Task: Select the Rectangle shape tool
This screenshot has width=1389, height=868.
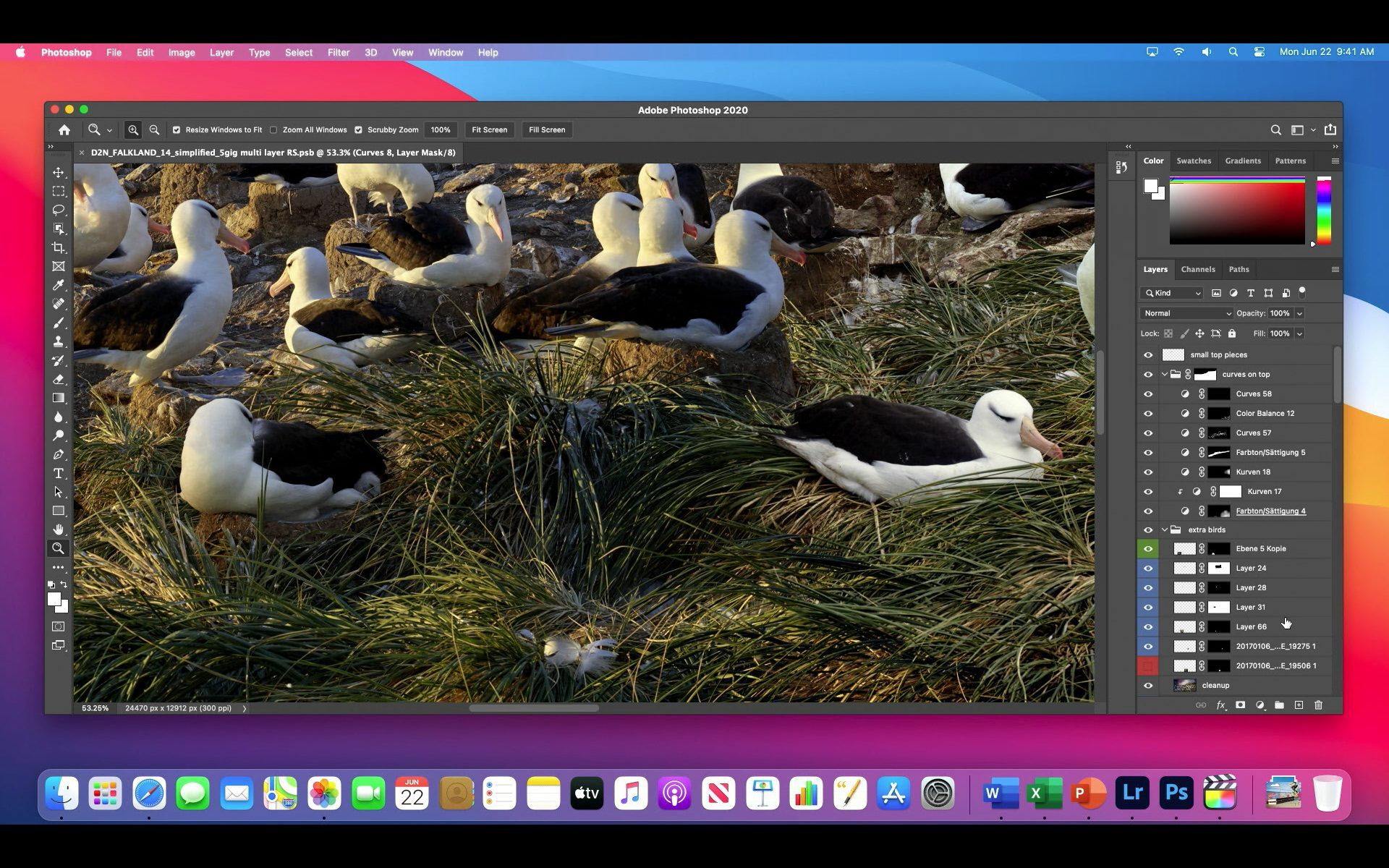Action: pos(59,511)
